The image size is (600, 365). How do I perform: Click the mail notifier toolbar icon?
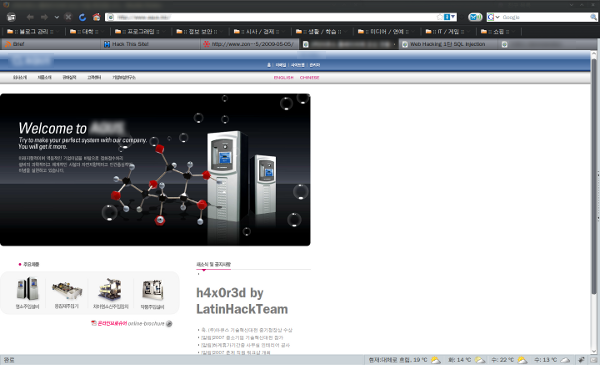[x=475, y=17]
